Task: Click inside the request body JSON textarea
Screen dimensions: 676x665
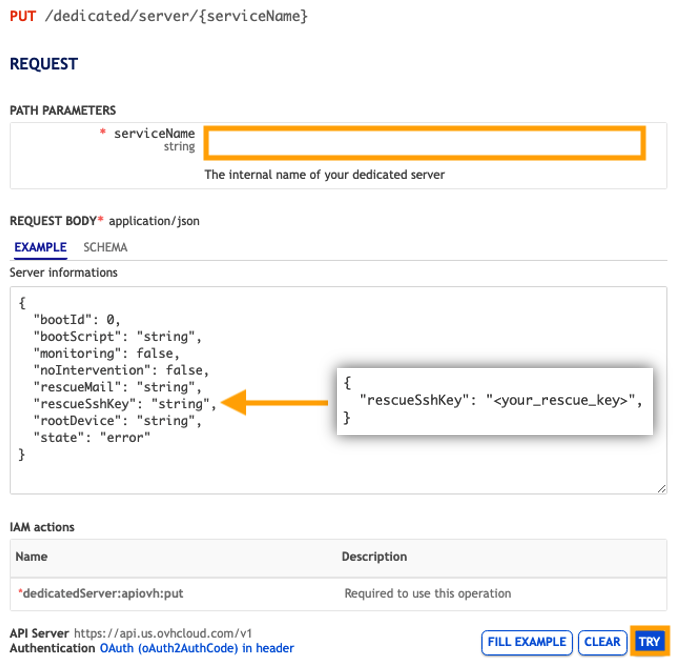Action: point(338,390)
